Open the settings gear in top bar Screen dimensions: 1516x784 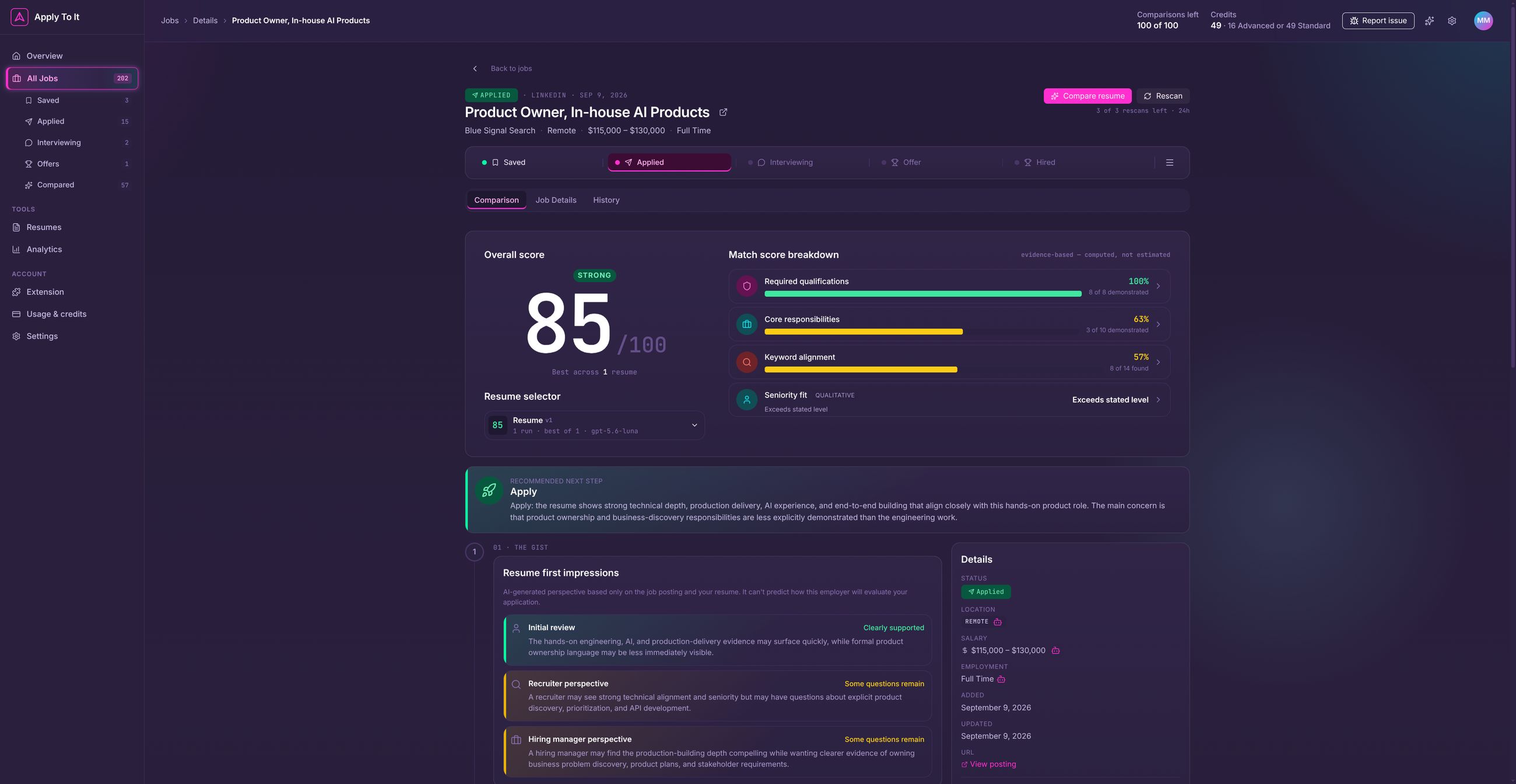pos(1452,20)
